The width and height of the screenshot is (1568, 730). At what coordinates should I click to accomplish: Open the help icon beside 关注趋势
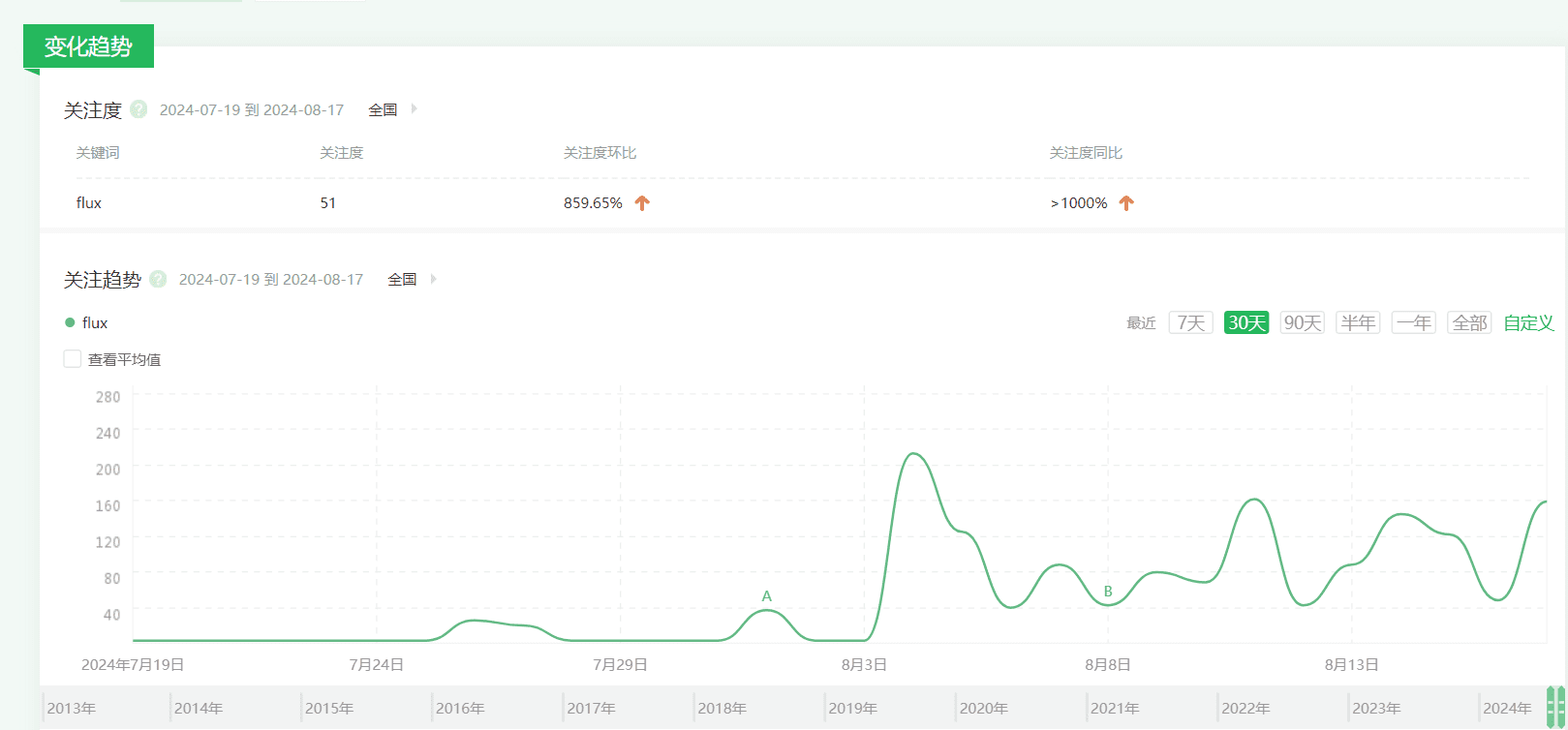pyautogui.click(x=158, y=279)
